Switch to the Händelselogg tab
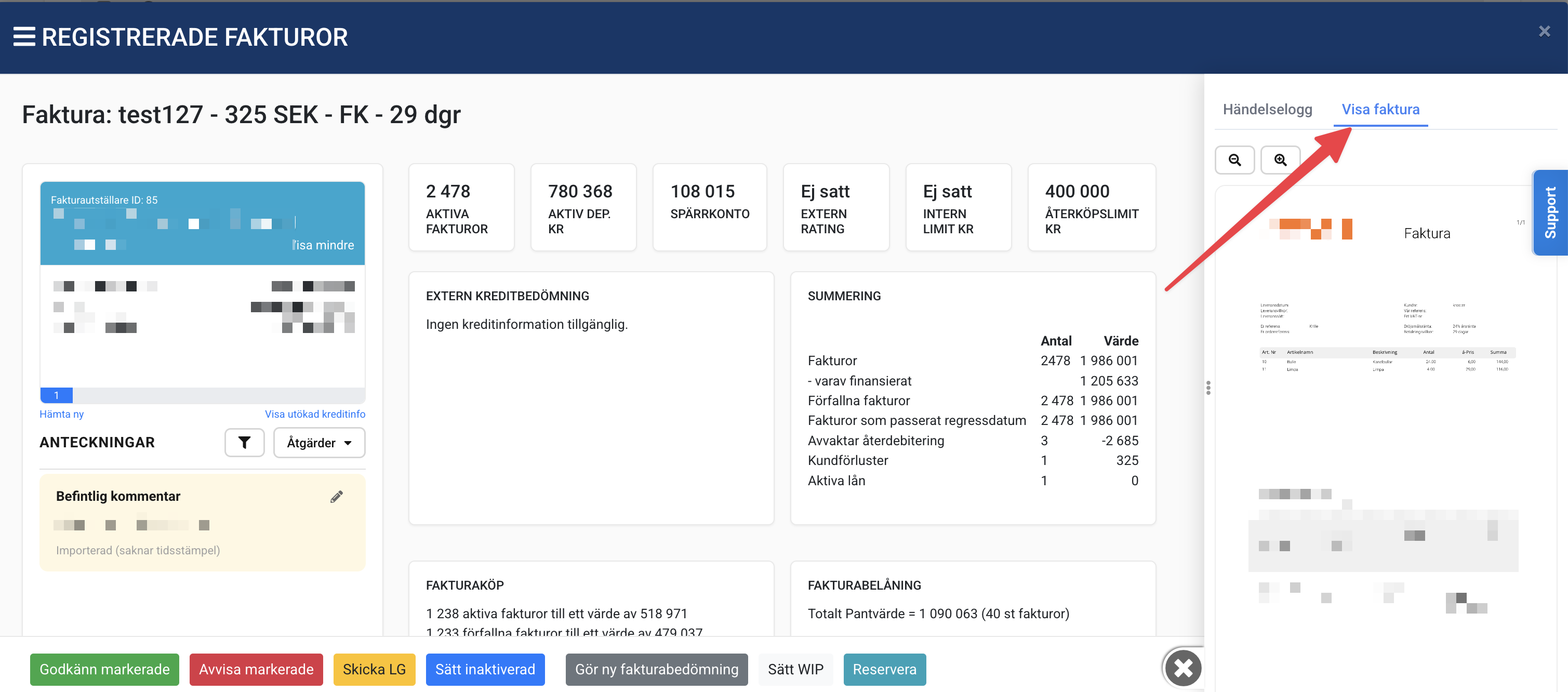 [1267, 110]
